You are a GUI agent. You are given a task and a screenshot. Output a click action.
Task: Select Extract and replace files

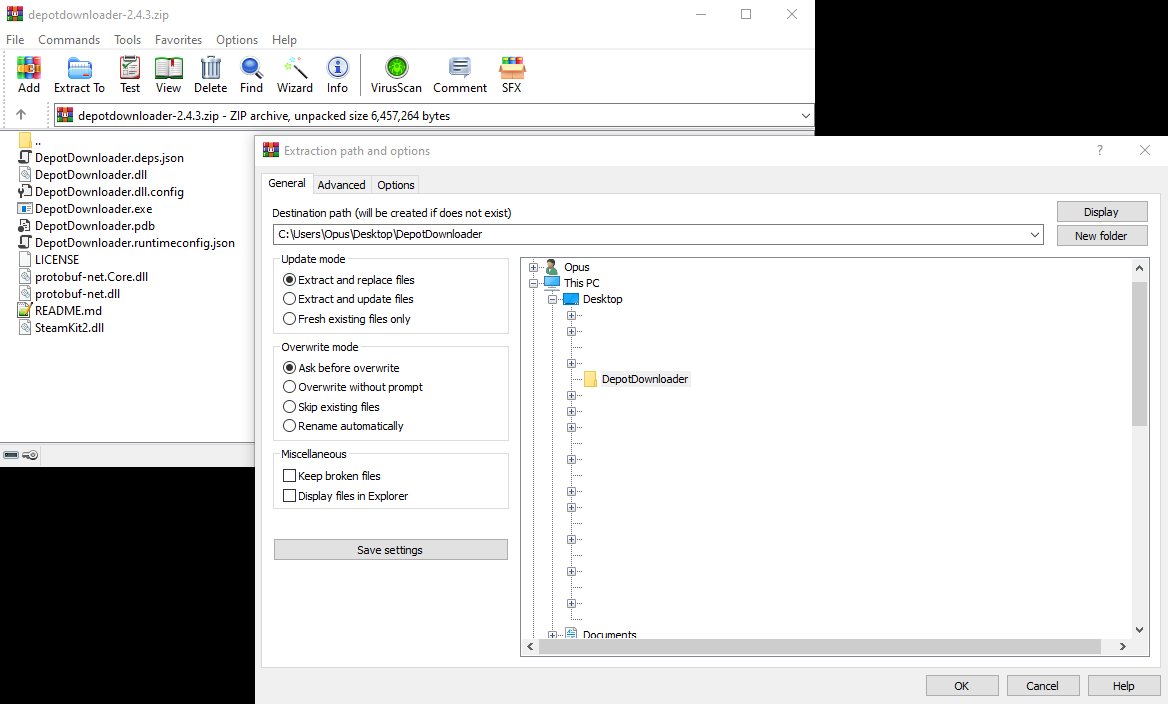click(x=289, y=280)
